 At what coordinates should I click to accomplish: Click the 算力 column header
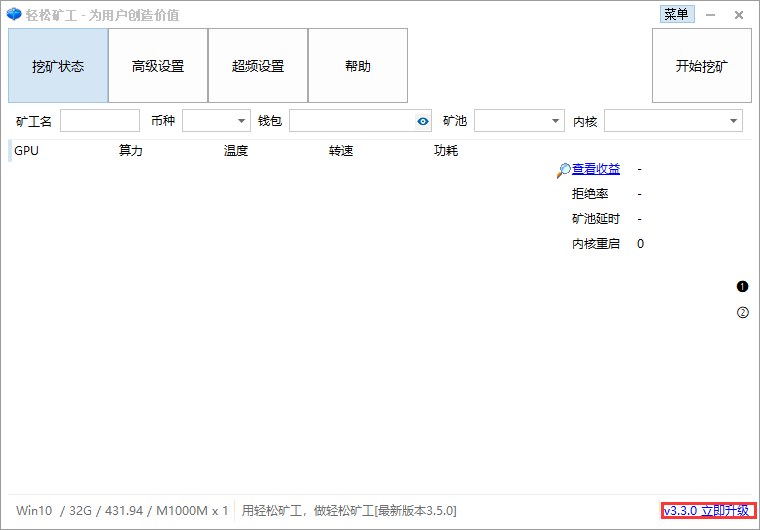click(x=131, y=151)
